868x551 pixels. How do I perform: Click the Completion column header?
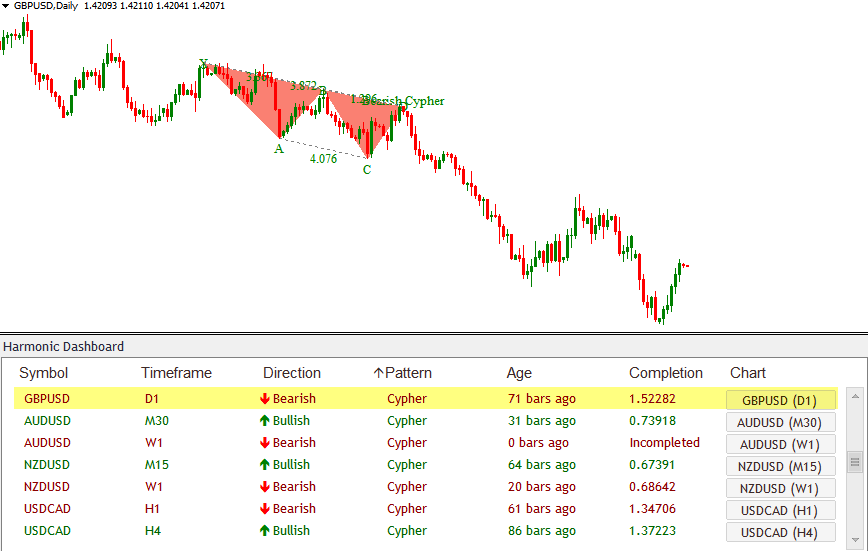665,373
